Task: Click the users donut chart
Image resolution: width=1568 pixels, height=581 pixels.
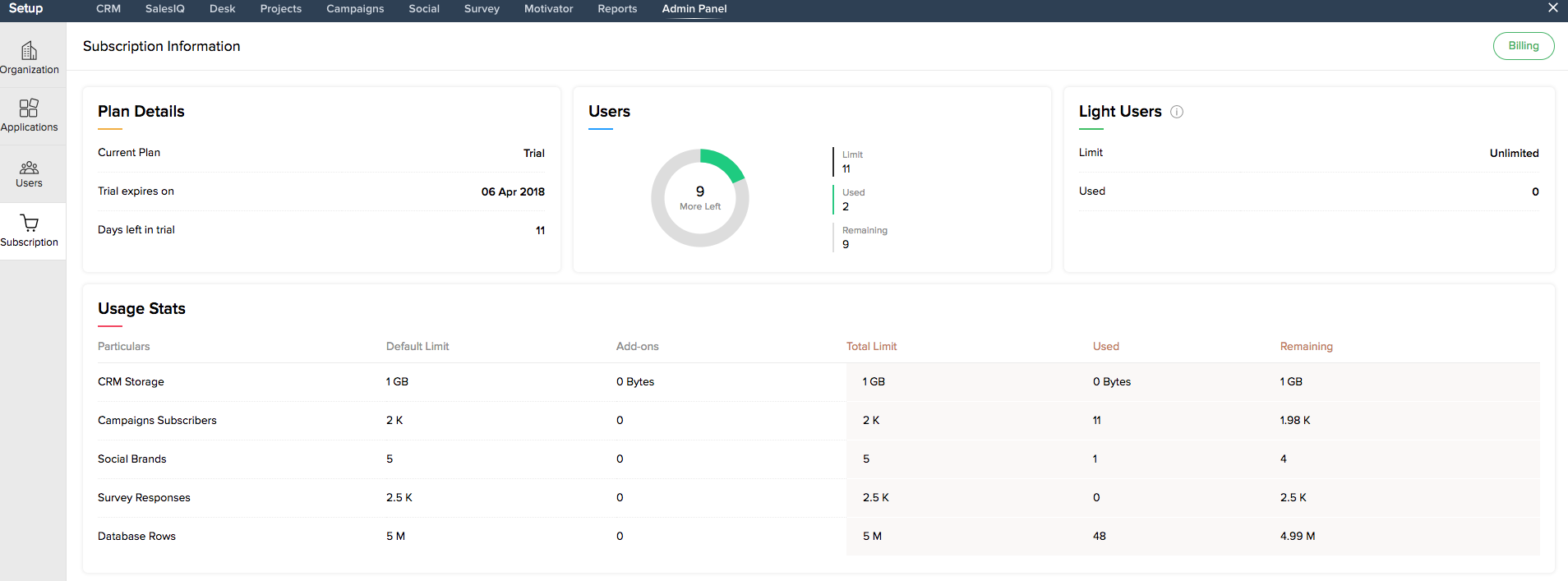Action: (700, 197)
